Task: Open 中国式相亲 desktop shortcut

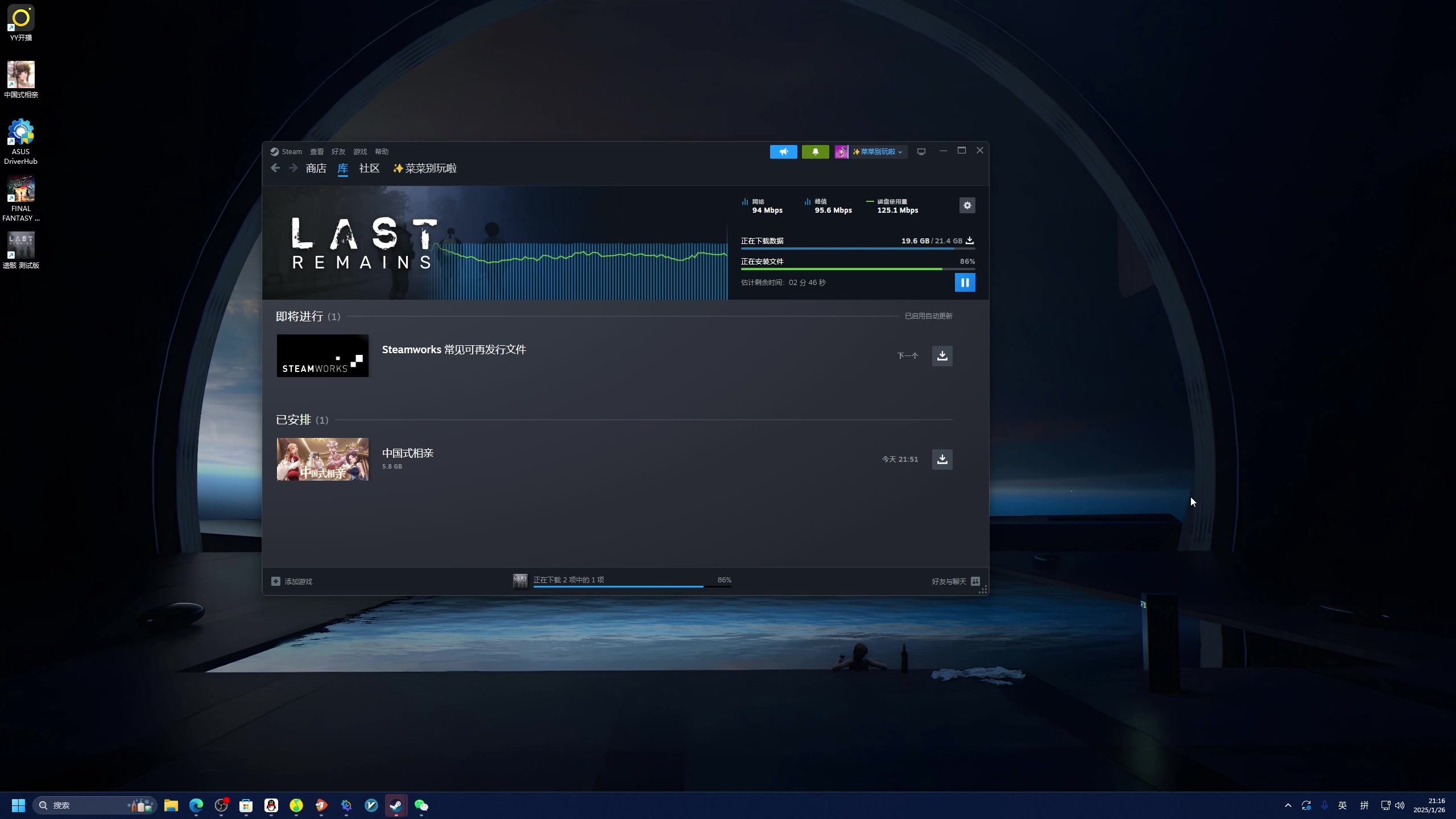Action: (21, 80)
